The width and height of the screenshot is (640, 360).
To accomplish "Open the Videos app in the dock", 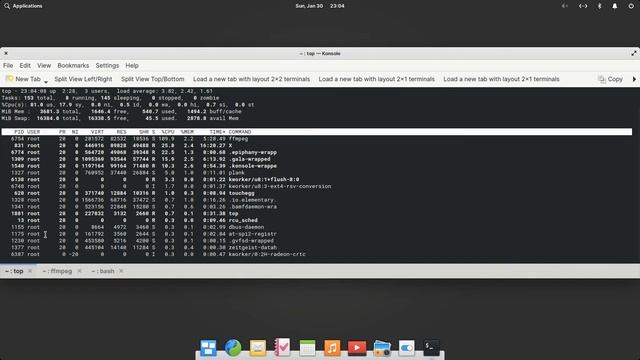I will coord(357,348).
